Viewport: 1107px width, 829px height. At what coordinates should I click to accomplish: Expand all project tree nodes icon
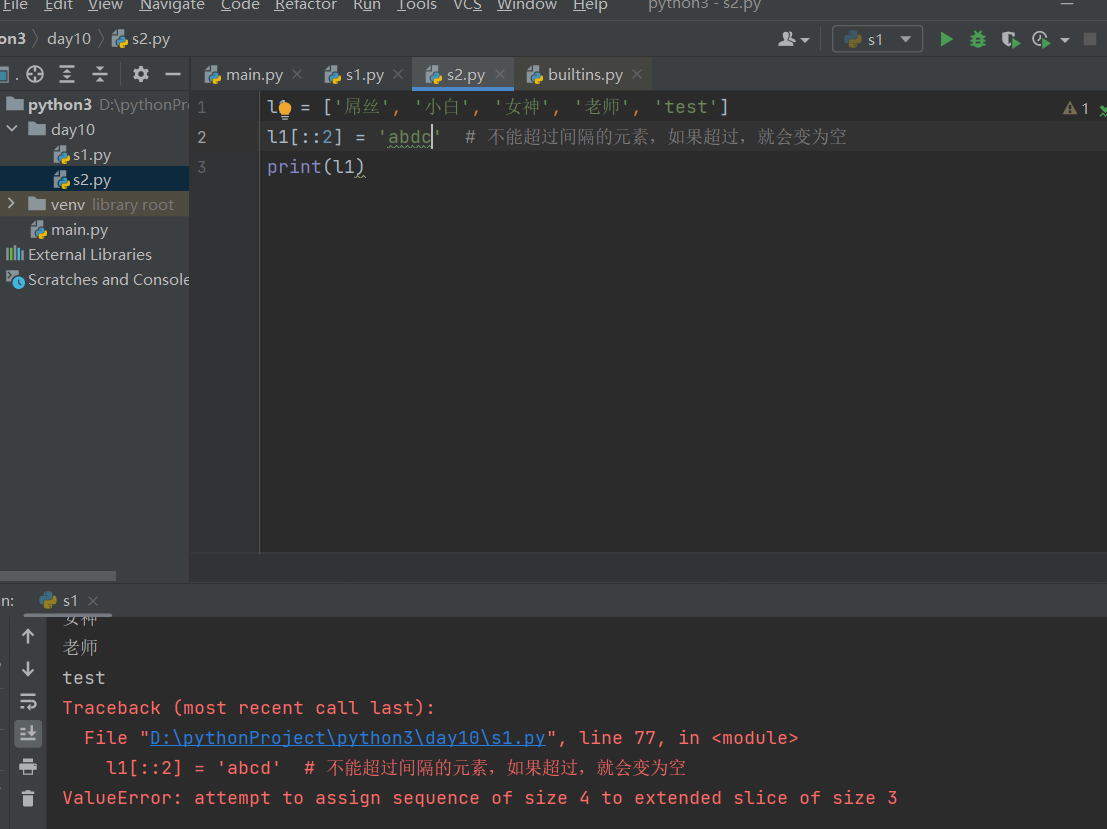pyautogui.click(x=67, y=74)
